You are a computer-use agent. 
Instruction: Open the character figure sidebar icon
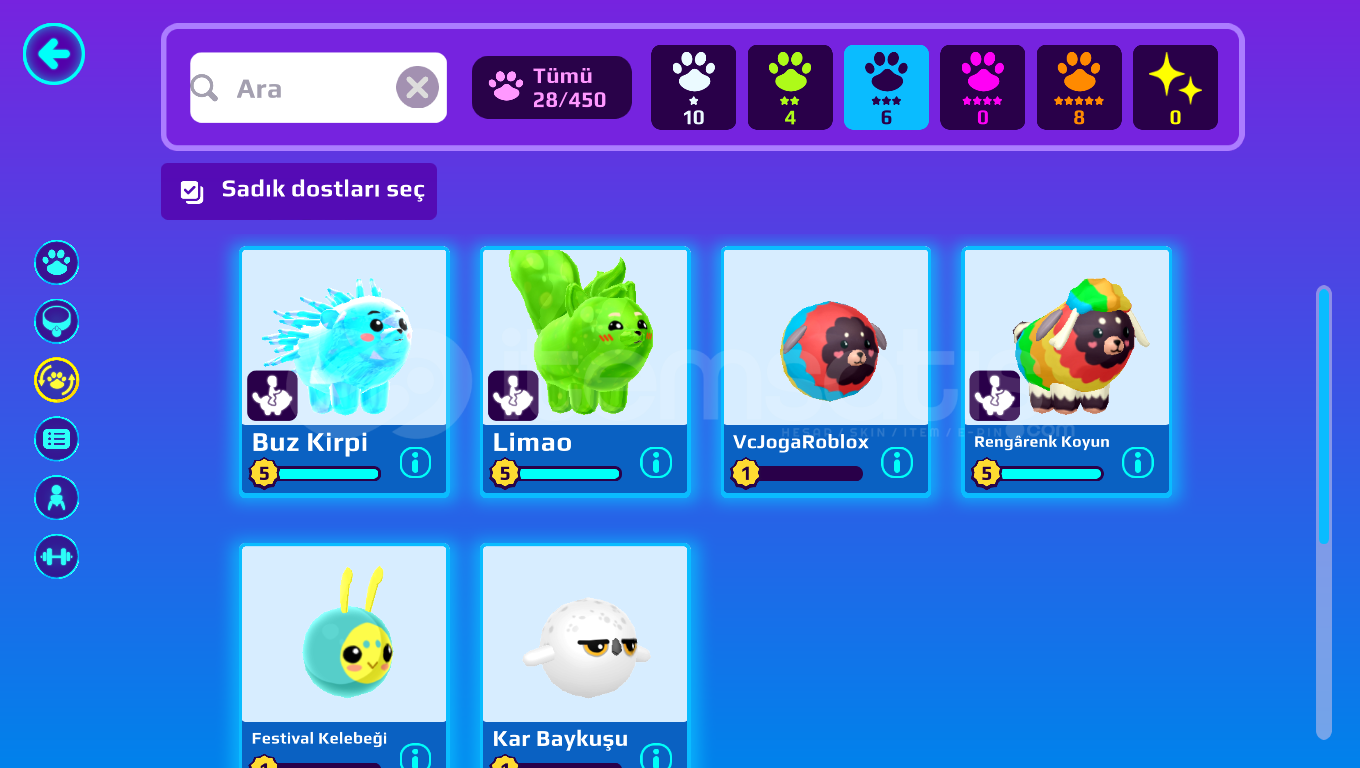57,498
